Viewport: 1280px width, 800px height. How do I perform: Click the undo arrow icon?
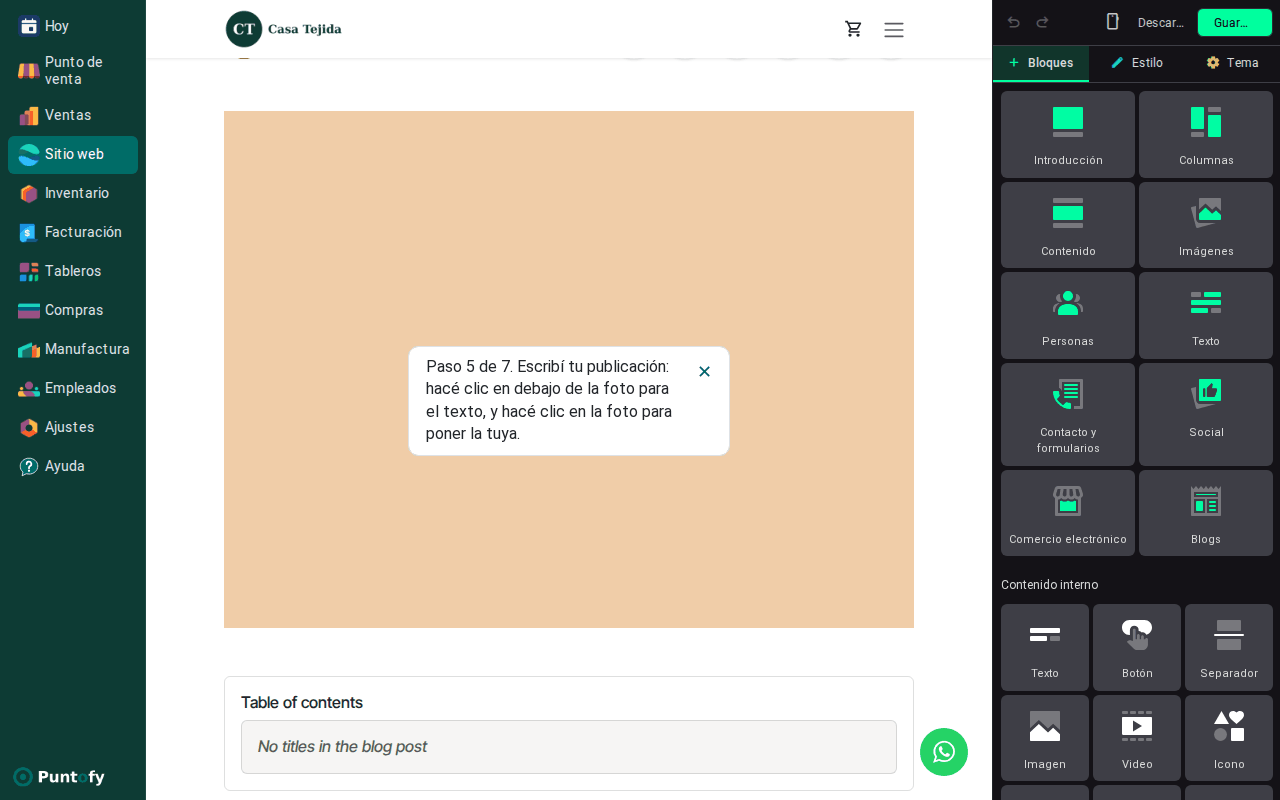point(1014,22)
